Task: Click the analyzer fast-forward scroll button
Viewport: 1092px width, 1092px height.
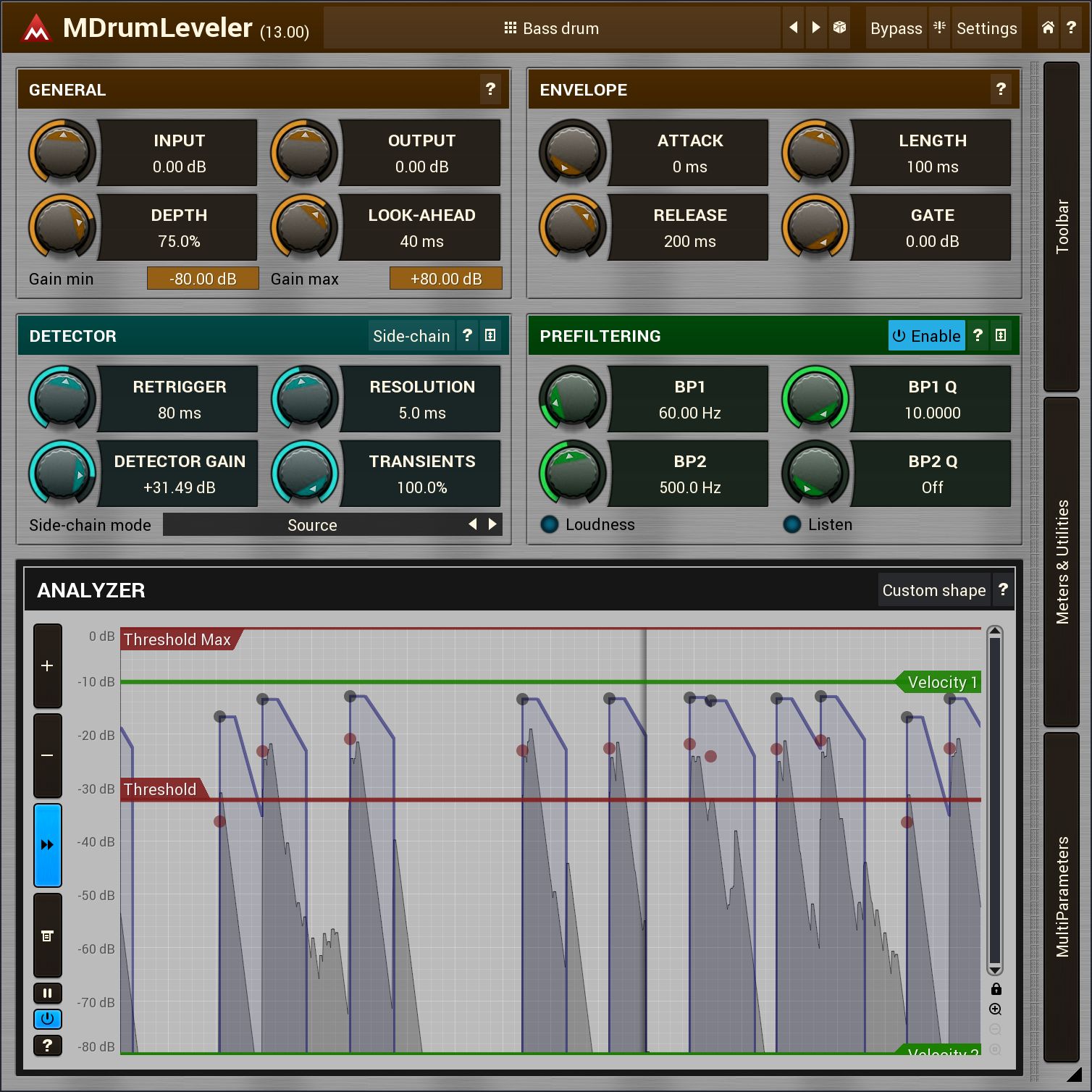Action: pyautogui.click(x=47, y=845)
